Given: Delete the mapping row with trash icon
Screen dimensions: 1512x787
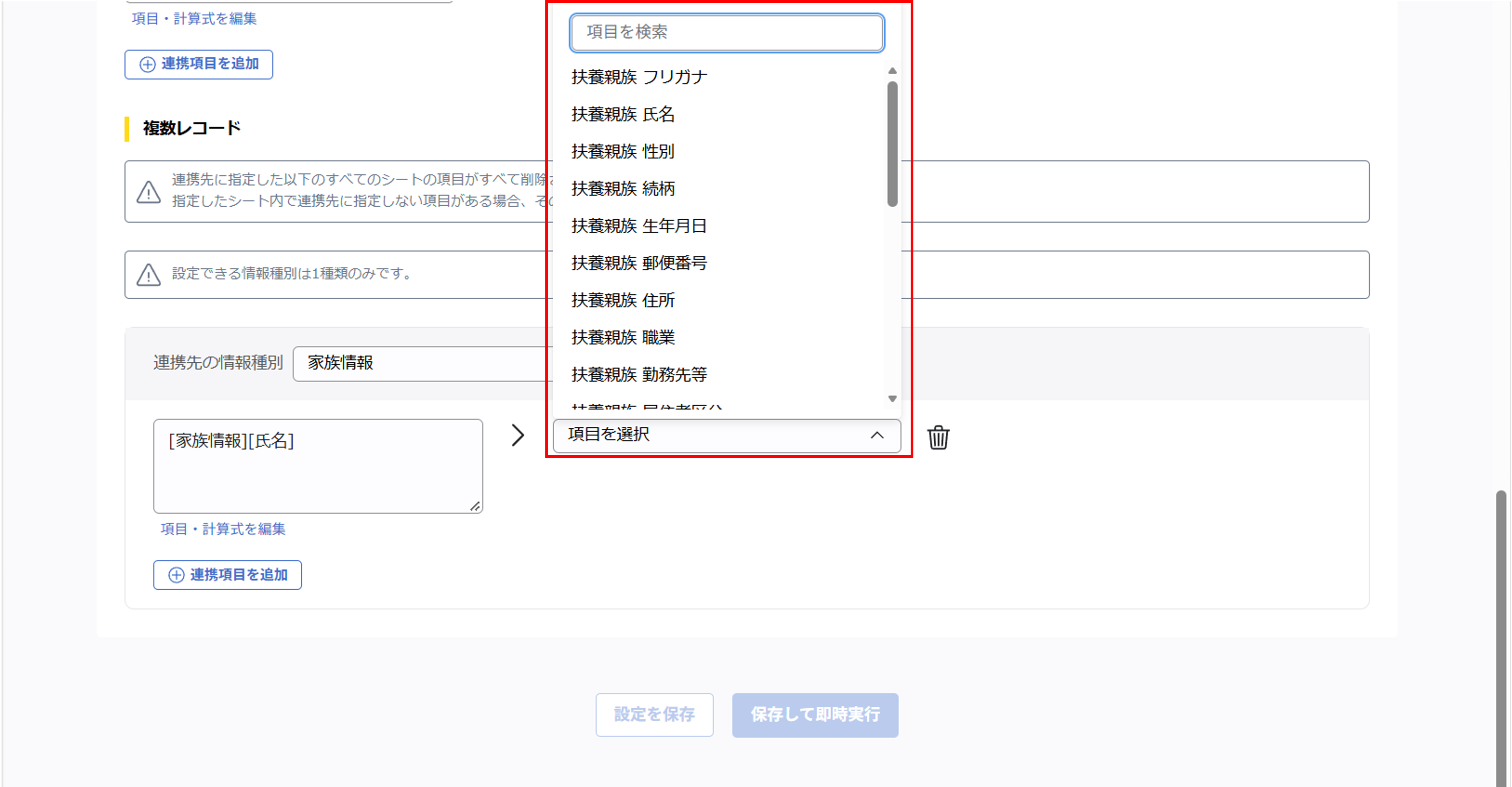Looking at the screenshot, I should tap(938, 437).
